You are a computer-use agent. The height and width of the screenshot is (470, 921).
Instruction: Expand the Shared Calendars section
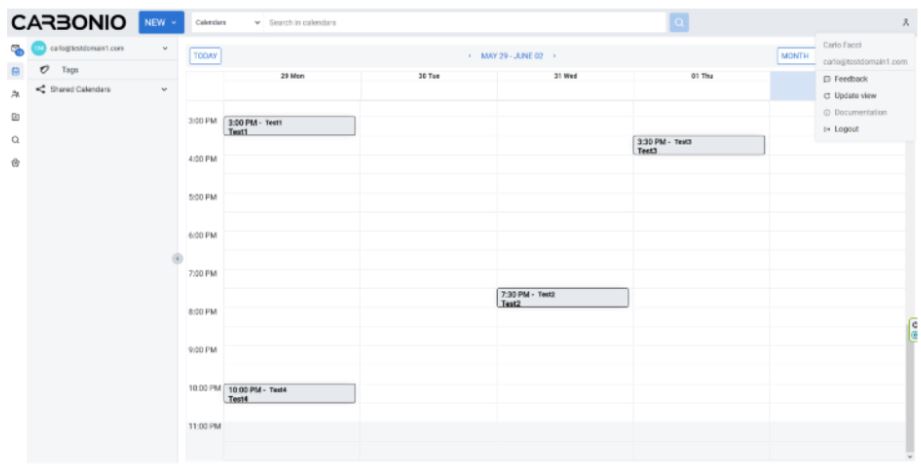[x=164, y=90]
